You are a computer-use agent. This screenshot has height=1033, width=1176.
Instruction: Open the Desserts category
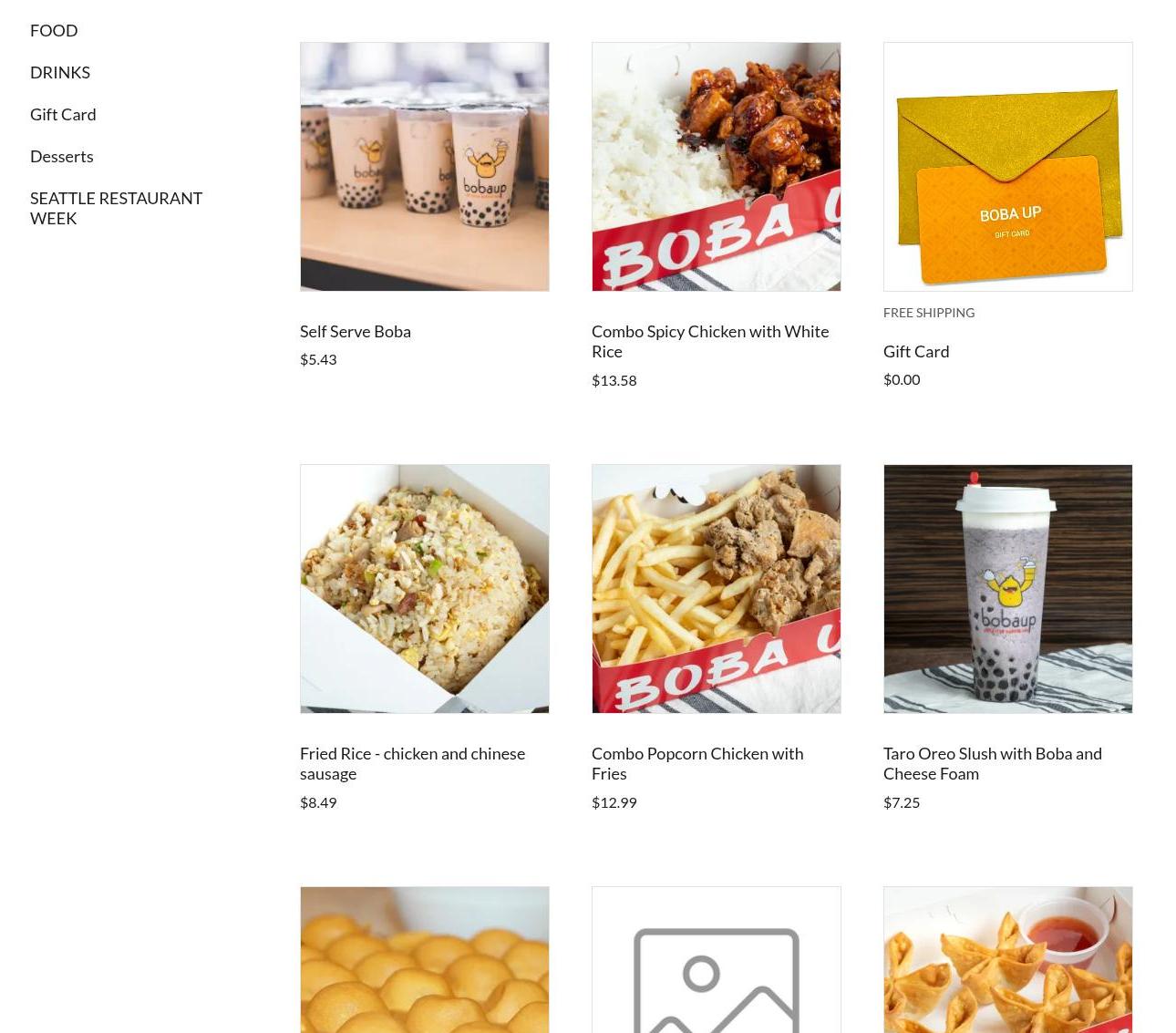(62, 156)
